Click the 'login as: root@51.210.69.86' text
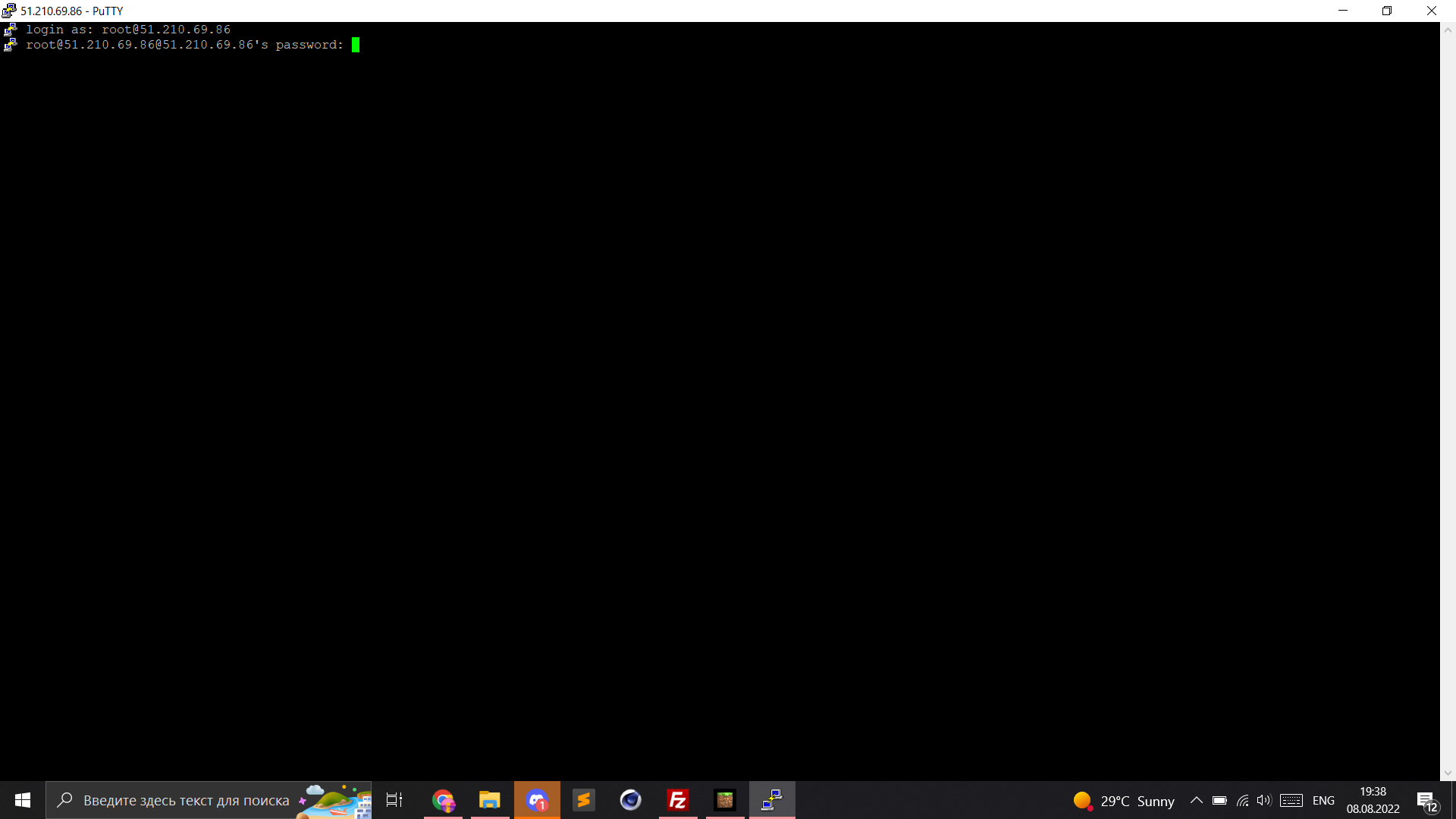Viewport: 1456px width, 819px height. (x=128, y=30)
